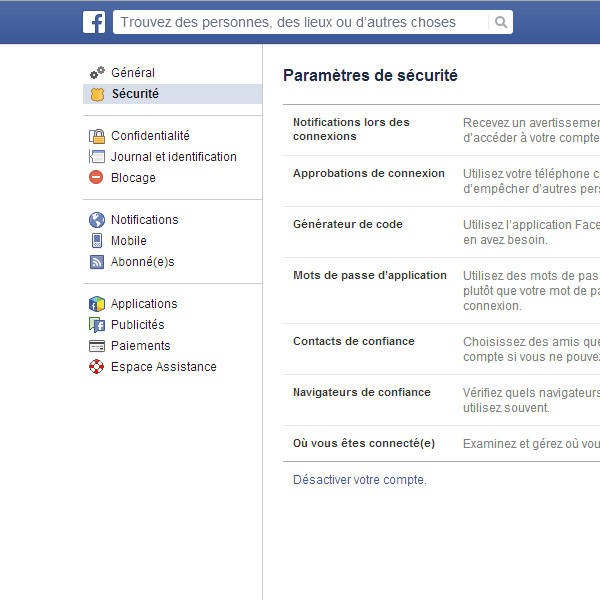
Task: Click the RSS icon beside Abonné(e)s
Action: pyautogui.click(x=97, y=262)
